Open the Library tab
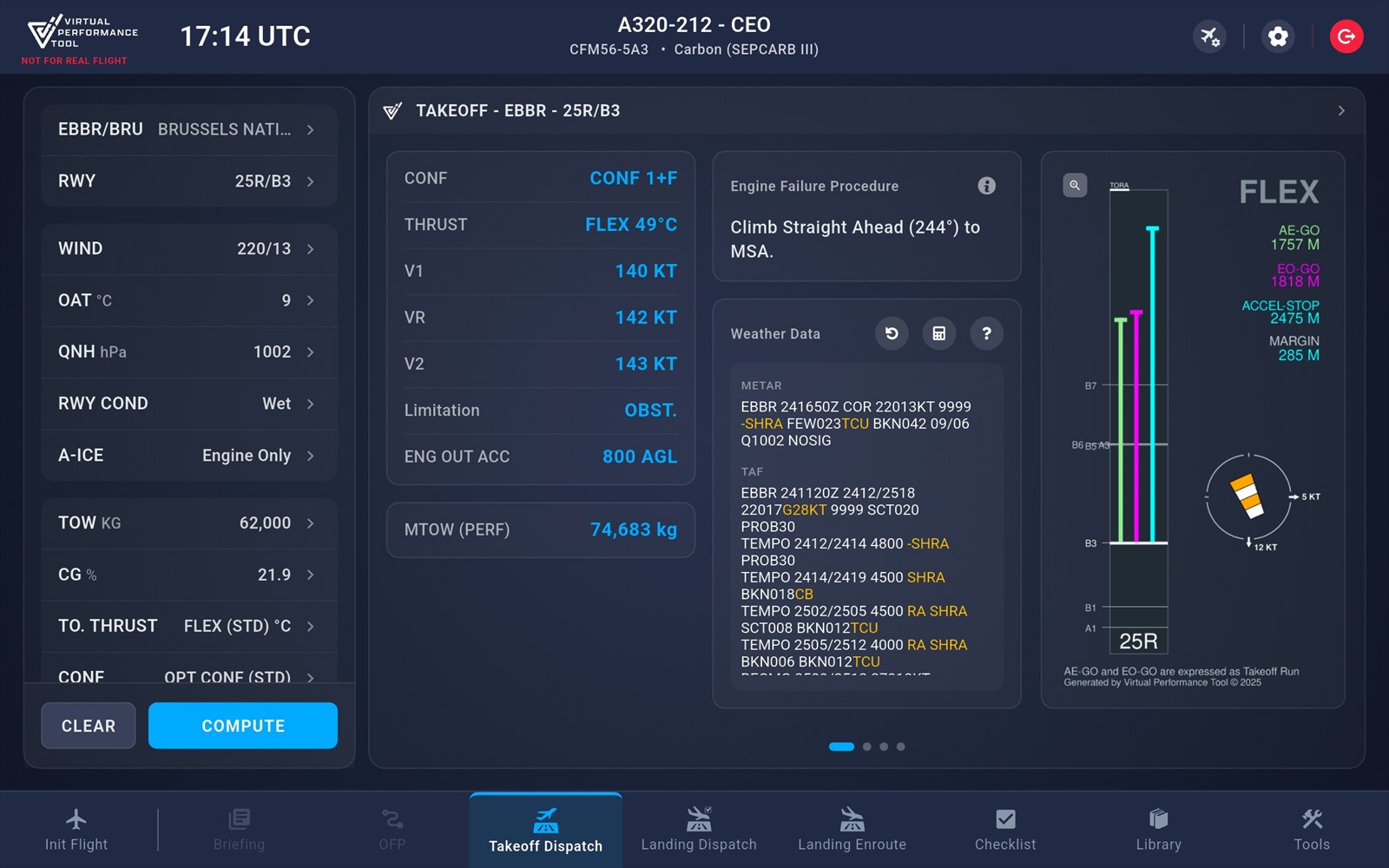 pyautogui.click(x=1158, y=830)
